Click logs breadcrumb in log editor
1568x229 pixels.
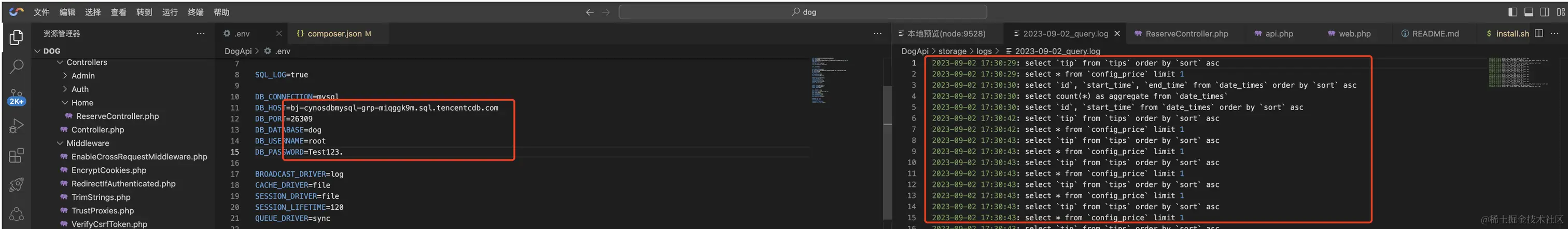pyautogui.click(x=984, y=51)
